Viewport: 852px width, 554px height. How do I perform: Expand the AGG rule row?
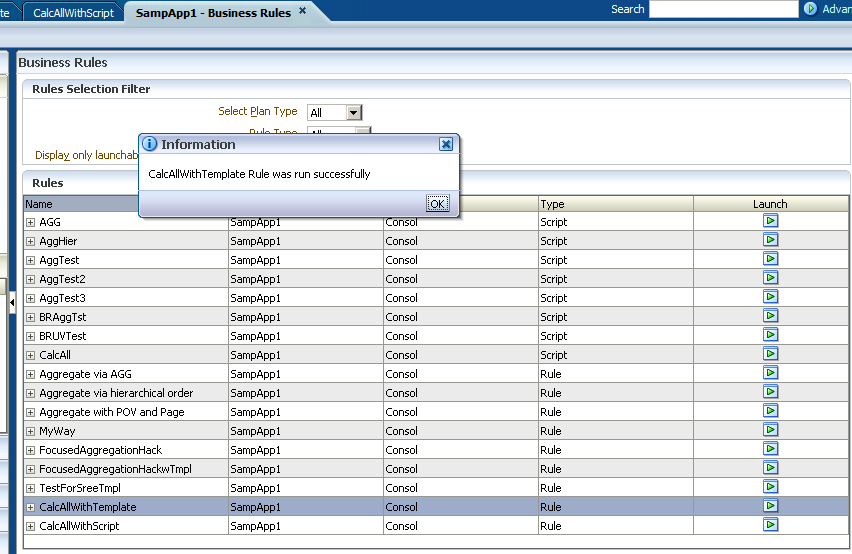pyautogui.click(x=30, y=222)
